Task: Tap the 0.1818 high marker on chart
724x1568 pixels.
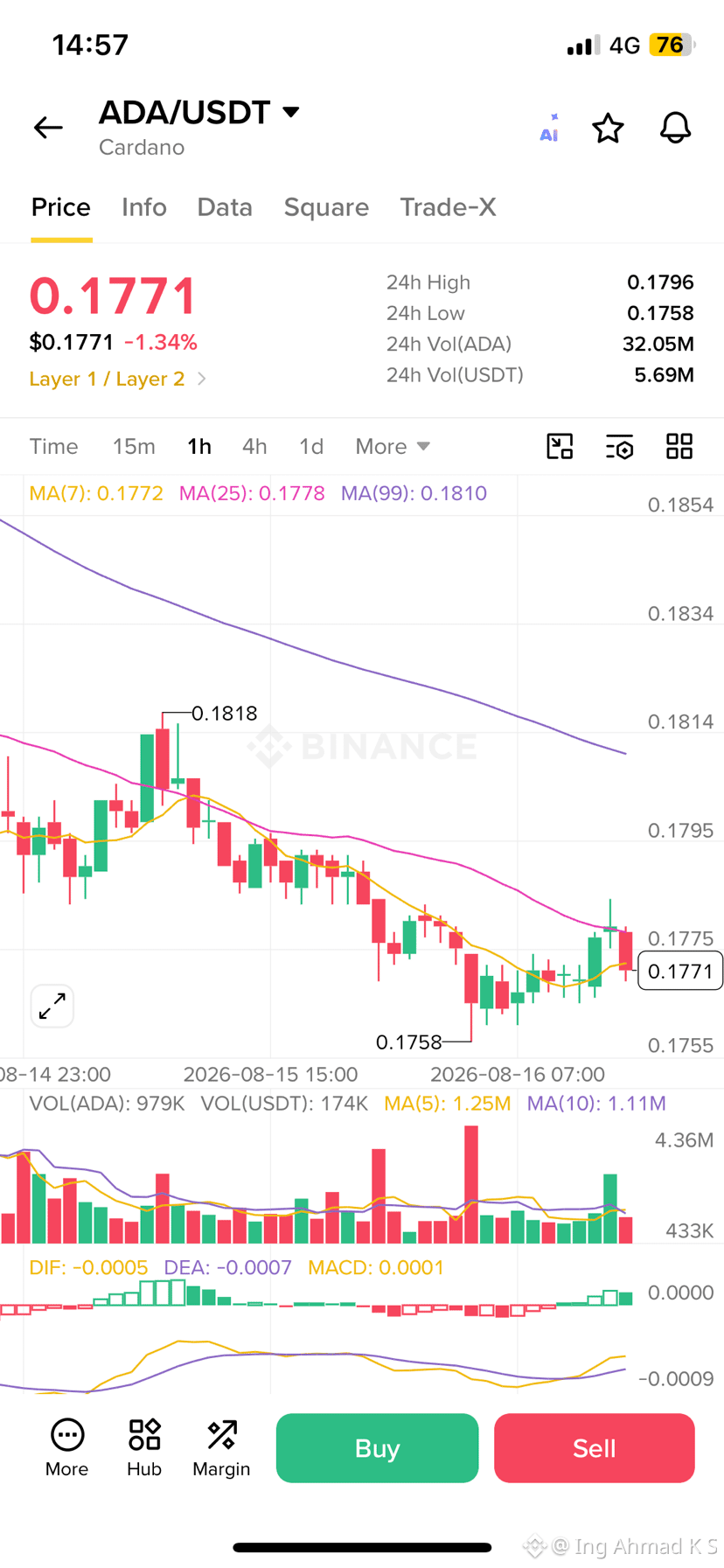Action: coord(225,714)
